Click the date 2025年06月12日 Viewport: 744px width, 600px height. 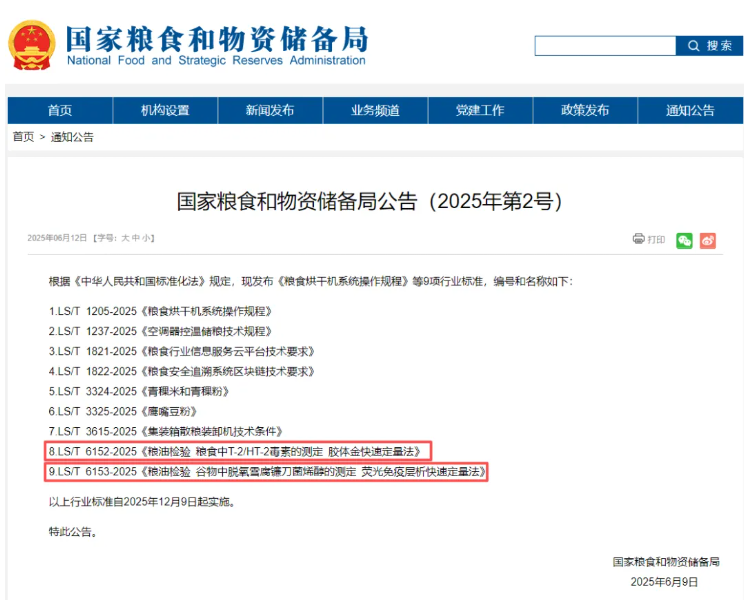[57, 238]
